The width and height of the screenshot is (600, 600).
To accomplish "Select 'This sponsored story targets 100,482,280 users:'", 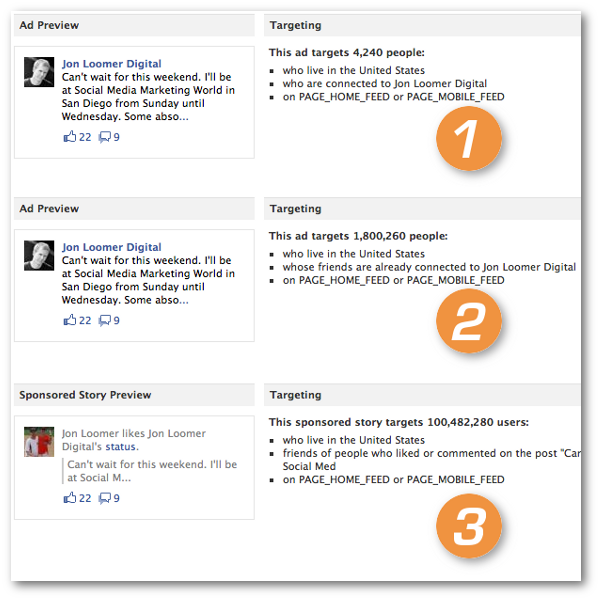I will click(399, 422).
